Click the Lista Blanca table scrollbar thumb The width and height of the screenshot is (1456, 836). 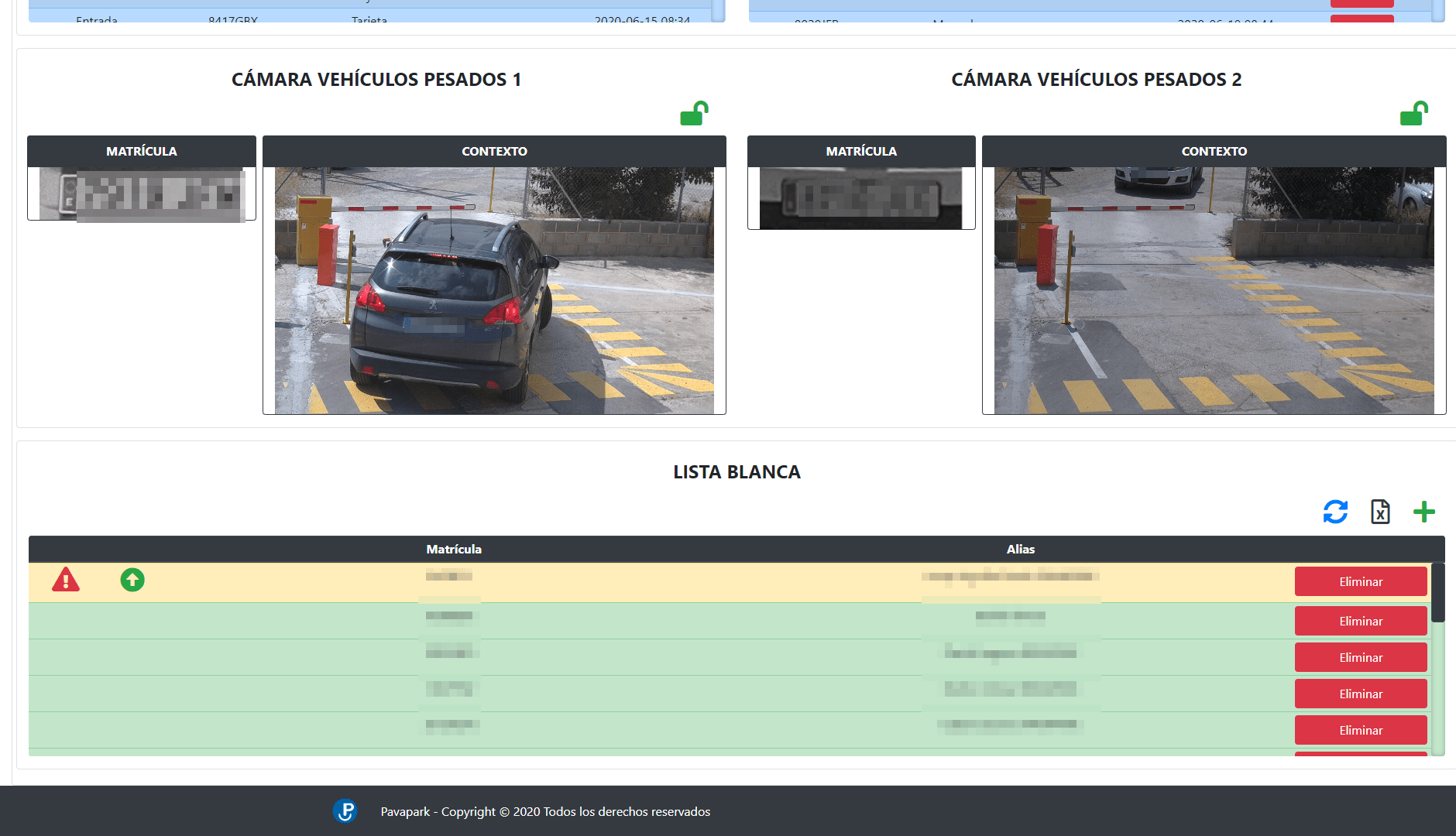[1437, 593]
